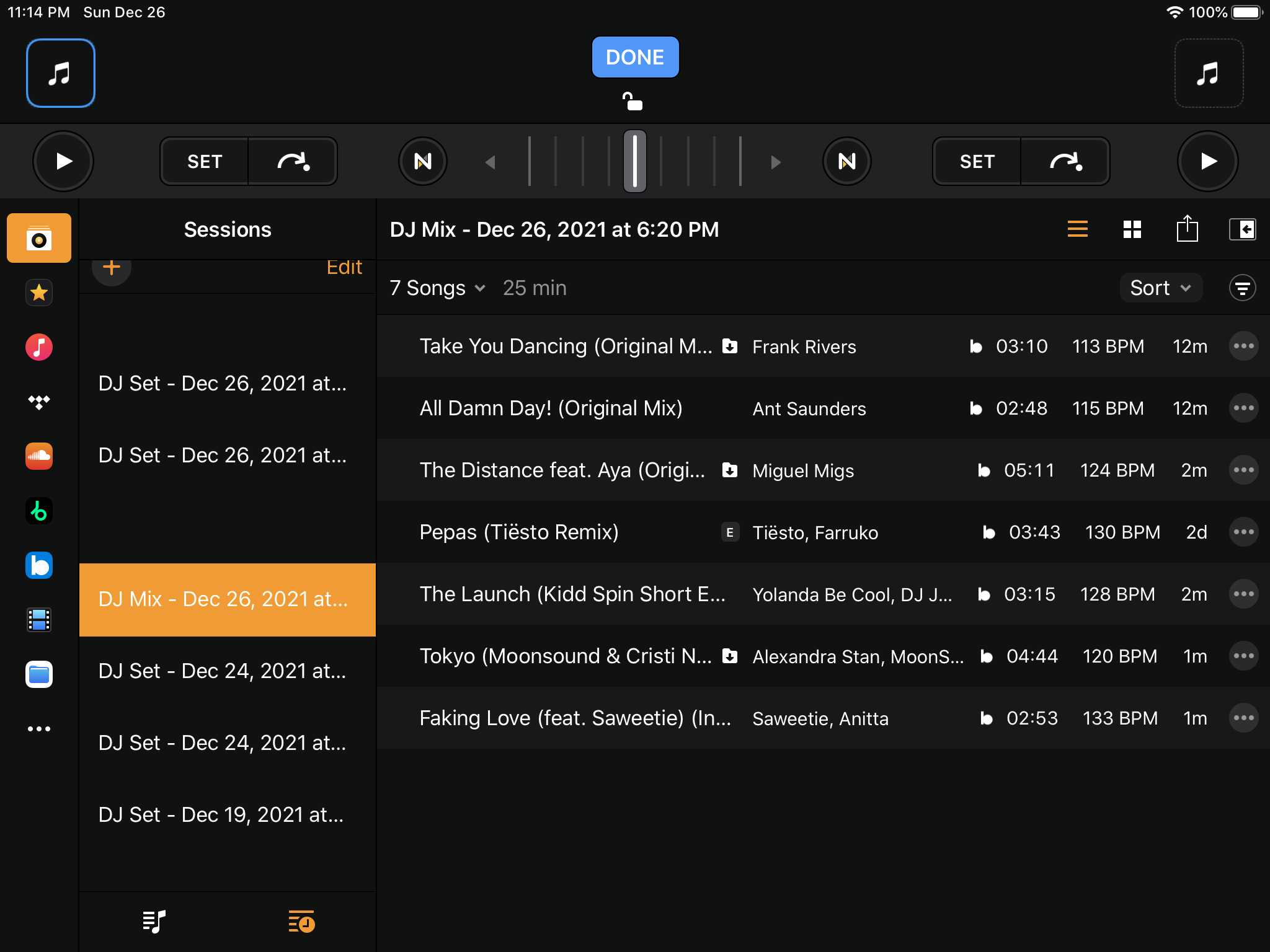The height and width of the screenshot is (952, 1270).
Task: Select first DJ Set Dec 24 session
Action: pyautogui.click(x=228, y=671)
